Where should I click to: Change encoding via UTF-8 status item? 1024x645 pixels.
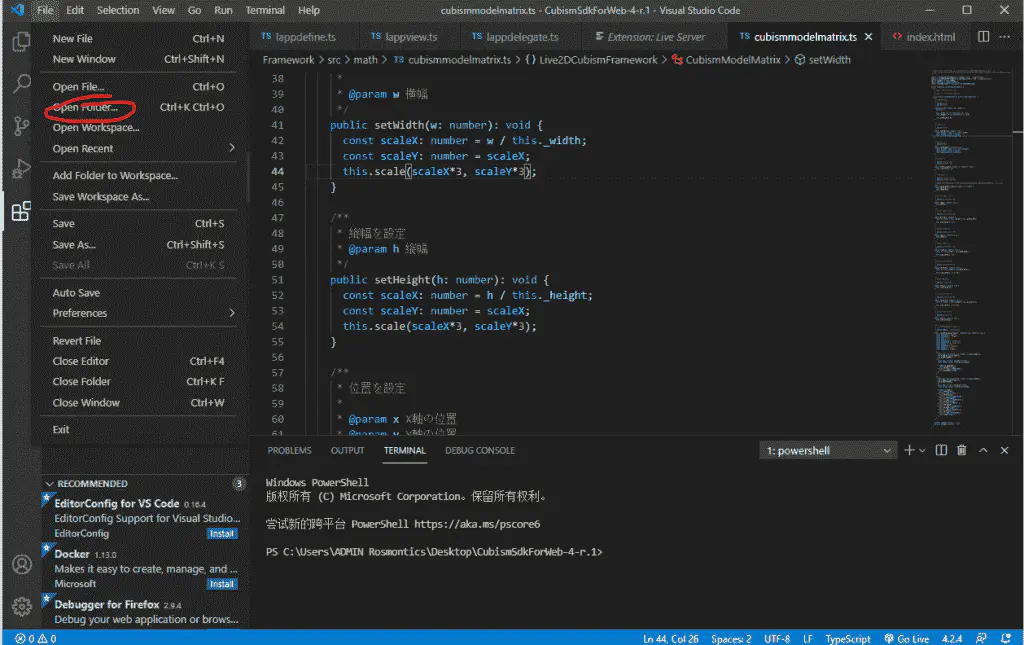tap(777, 638)
